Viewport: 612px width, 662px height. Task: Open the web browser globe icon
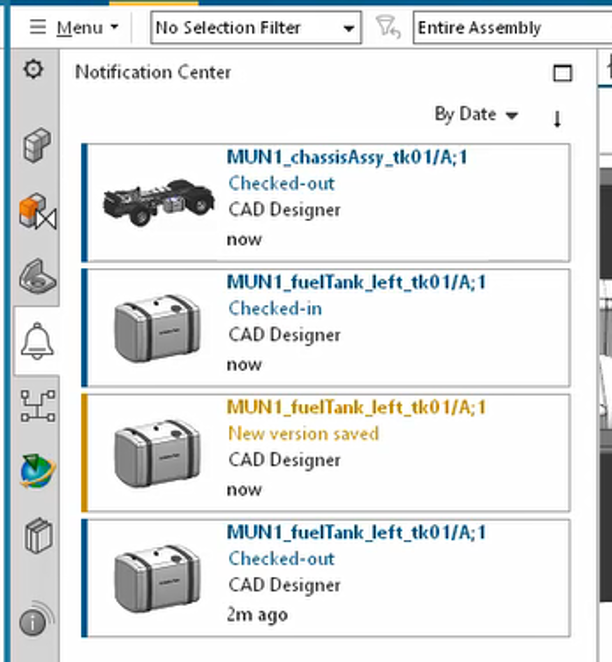point(36,471)
